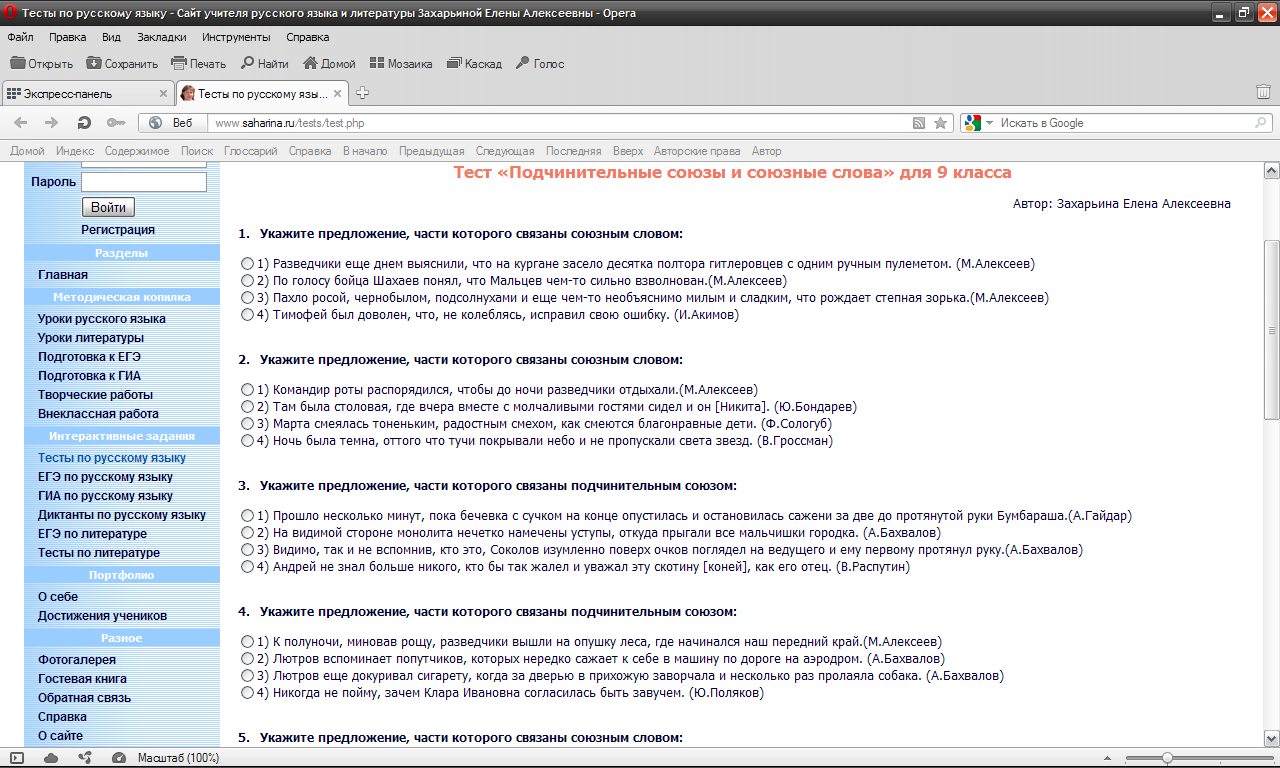The height and width of the screenshot is (768, 1280).
Task: Open the Главная sidebar link
Action: pyautogui.click(x=63, y=275)
